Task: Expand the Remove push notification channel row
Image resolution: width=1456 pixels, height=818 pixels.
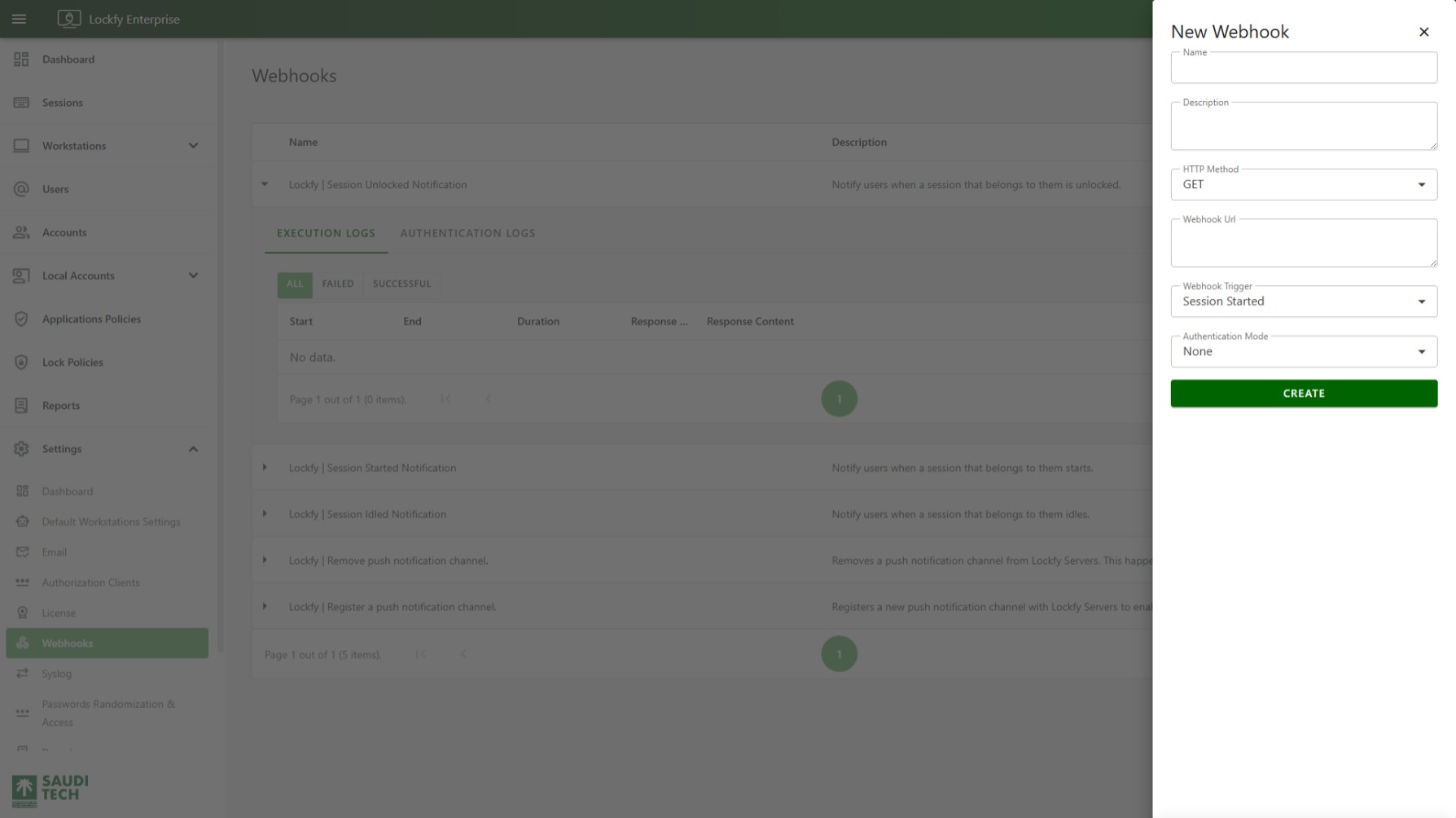Action: pos(265,561)
